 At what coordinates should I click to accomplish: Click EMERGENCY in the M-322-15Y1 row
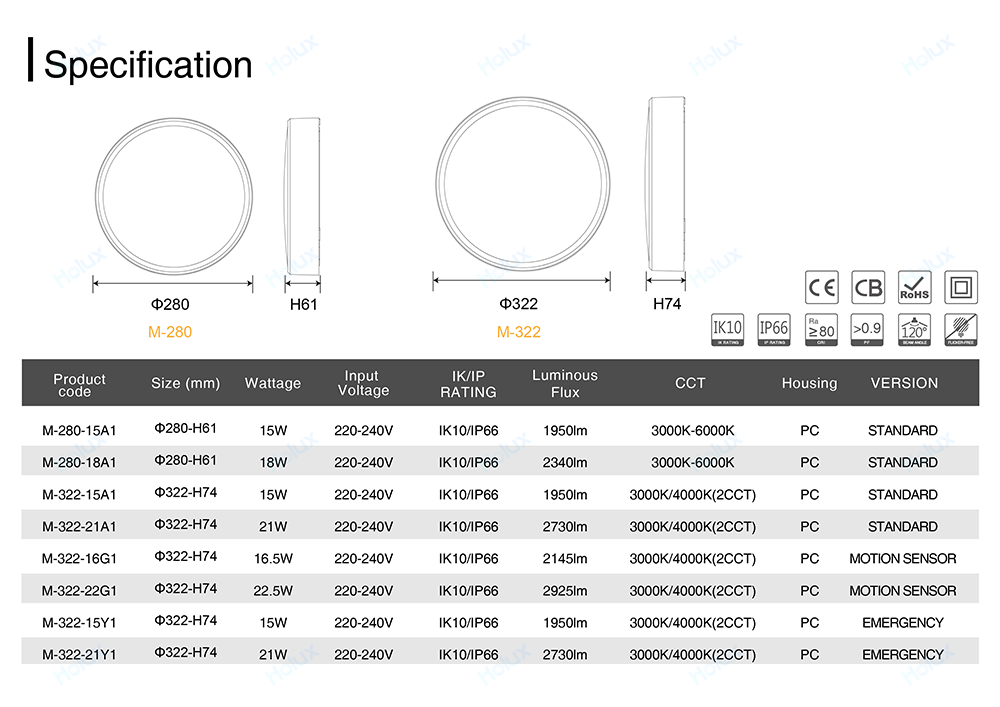pos(902,623)
